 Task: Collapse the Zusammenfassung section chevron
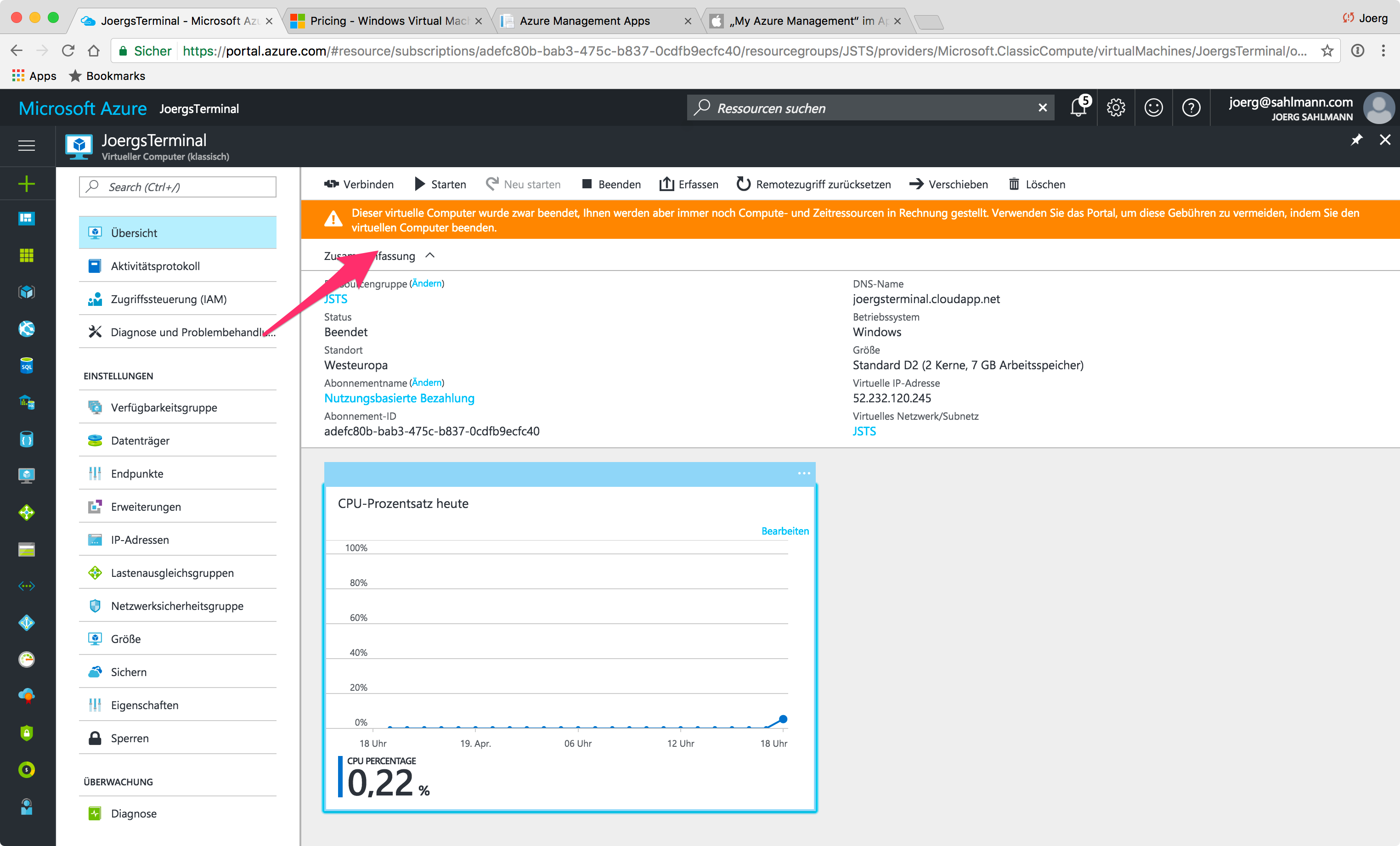point(430,256)
